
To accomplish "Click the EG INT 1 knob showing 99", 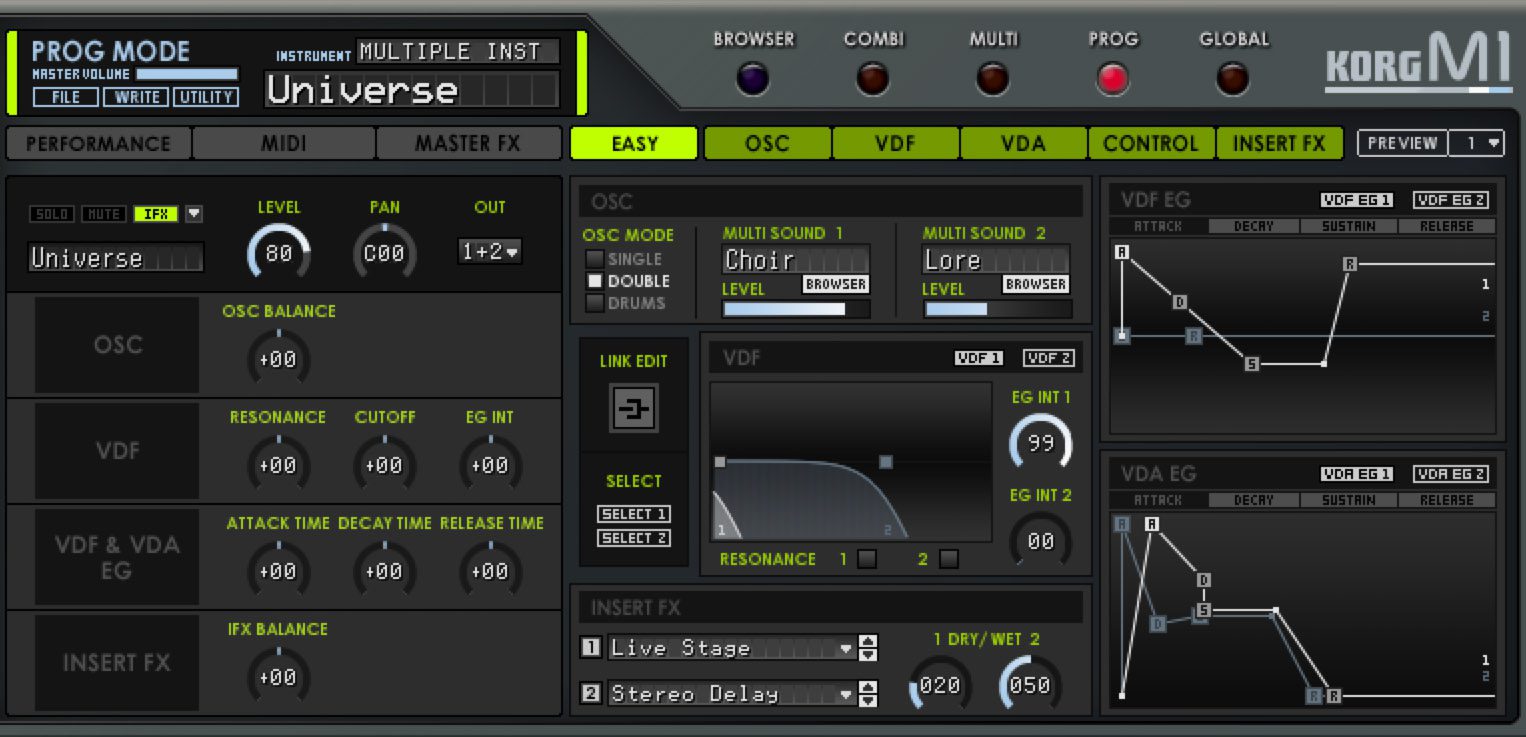I will click(1040, 443).
